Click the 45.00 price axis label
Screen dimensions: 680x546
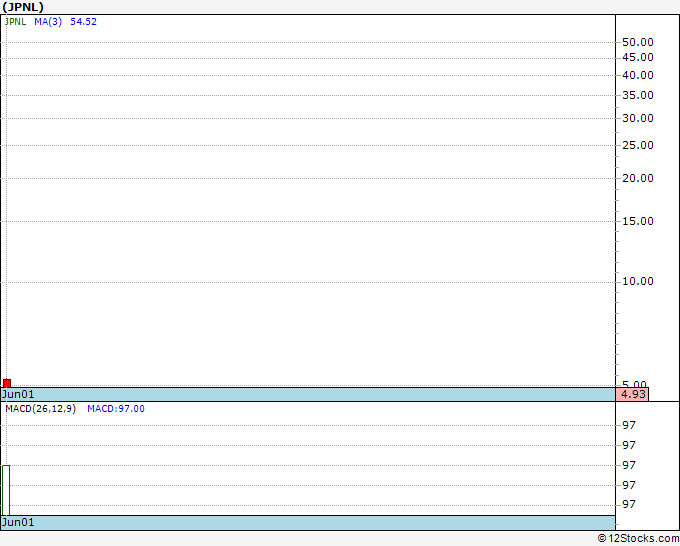click(638, 57)
